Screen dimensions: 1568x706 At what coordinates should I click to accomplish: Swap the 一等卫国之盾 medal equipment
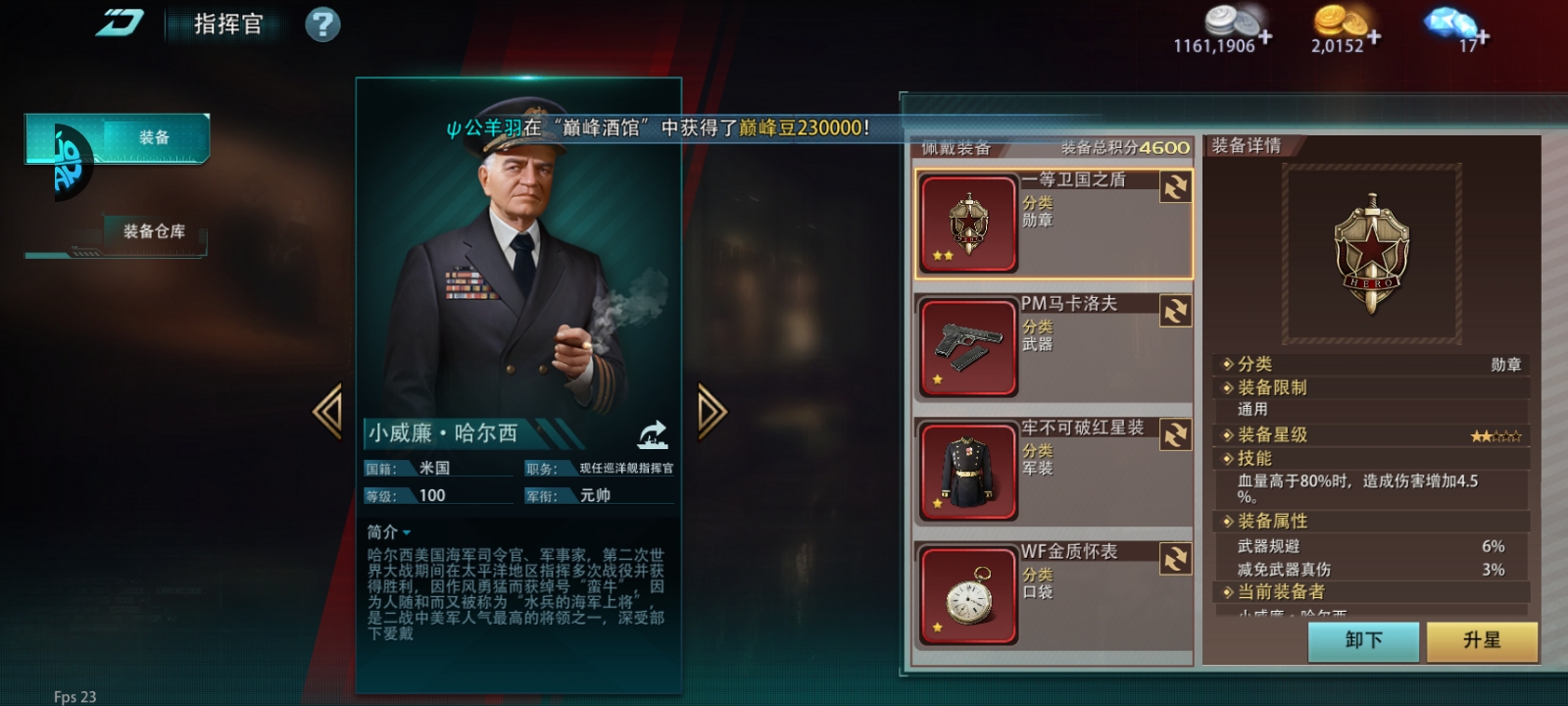(1175, 186)
